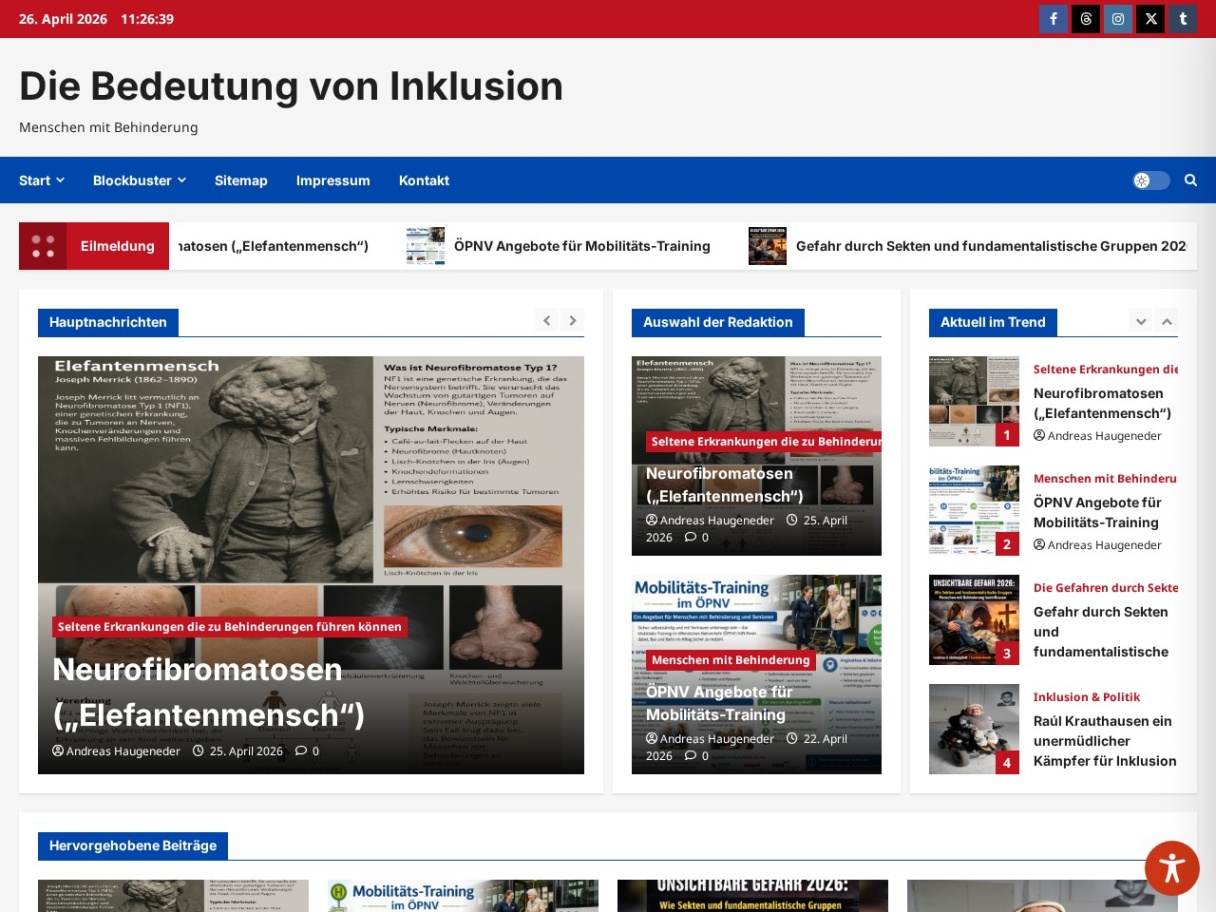This screenshot has width=1216, height=912.
Task: Open the Neurofibromatosen ("Elefantenmensch") headline link
Action: [200, 693]
